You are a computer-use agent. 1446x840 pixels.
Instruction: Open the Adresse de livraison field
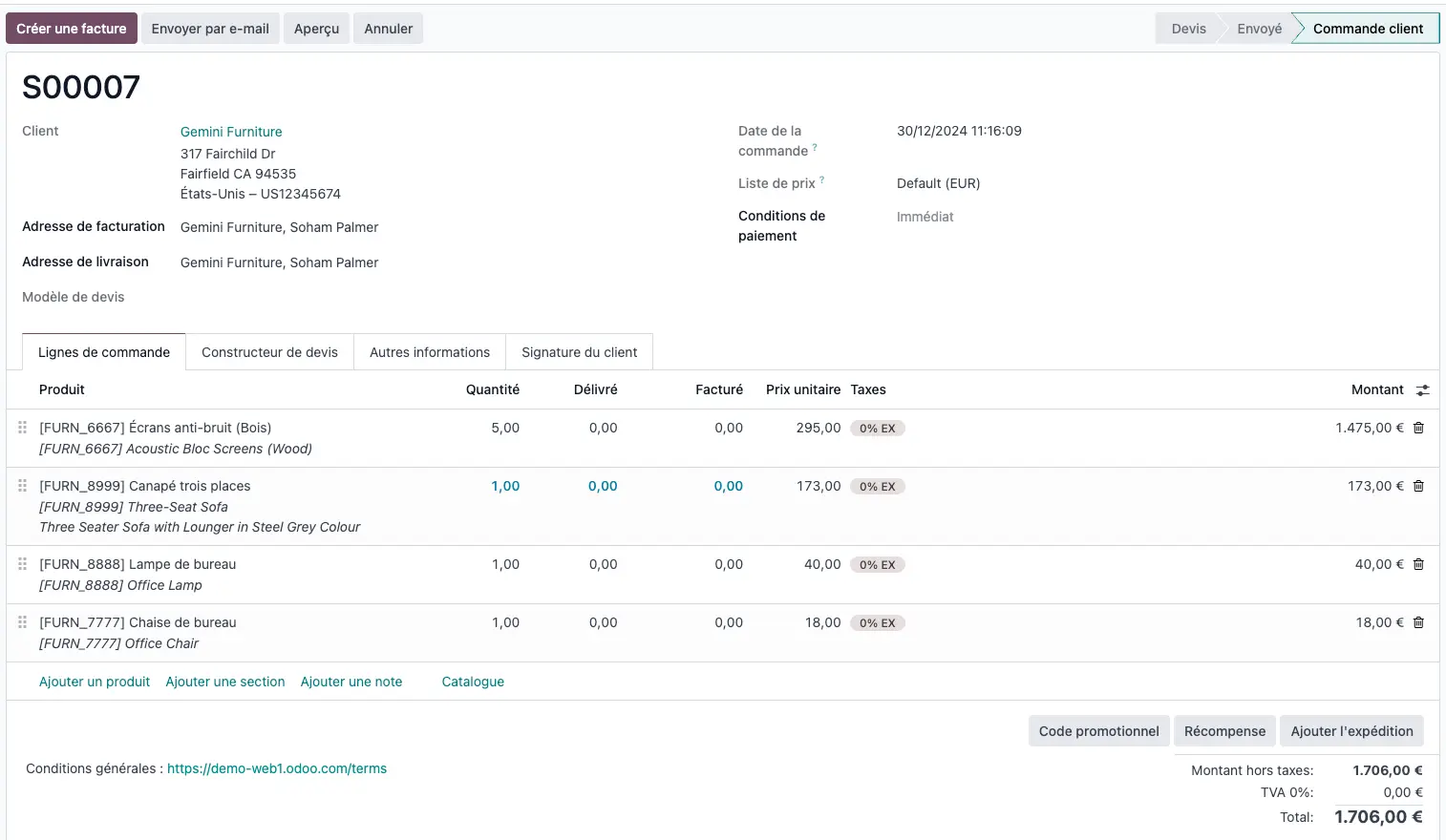[280, 262]
